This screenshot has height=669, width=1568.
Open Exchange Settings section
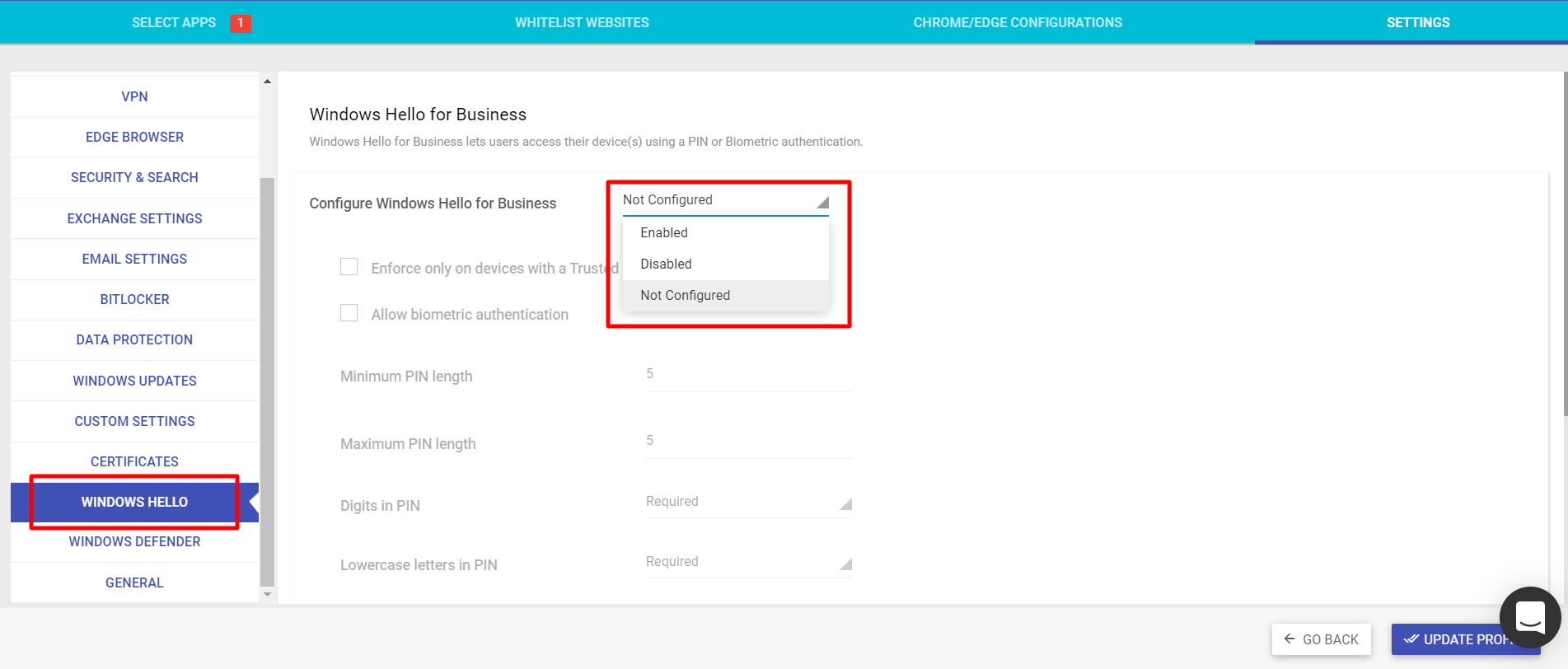pyautogui.click(x=134, y=218)
